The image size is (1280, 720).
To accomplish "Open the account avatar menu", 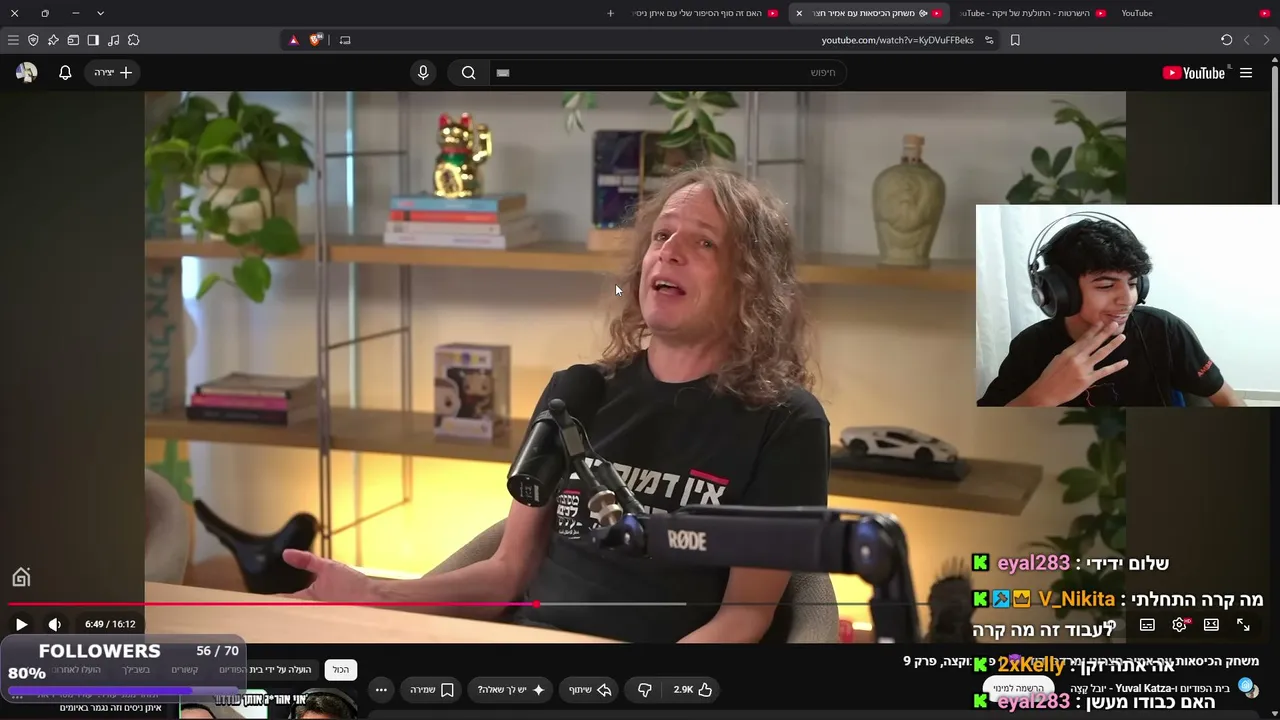I will pos(27,73).
